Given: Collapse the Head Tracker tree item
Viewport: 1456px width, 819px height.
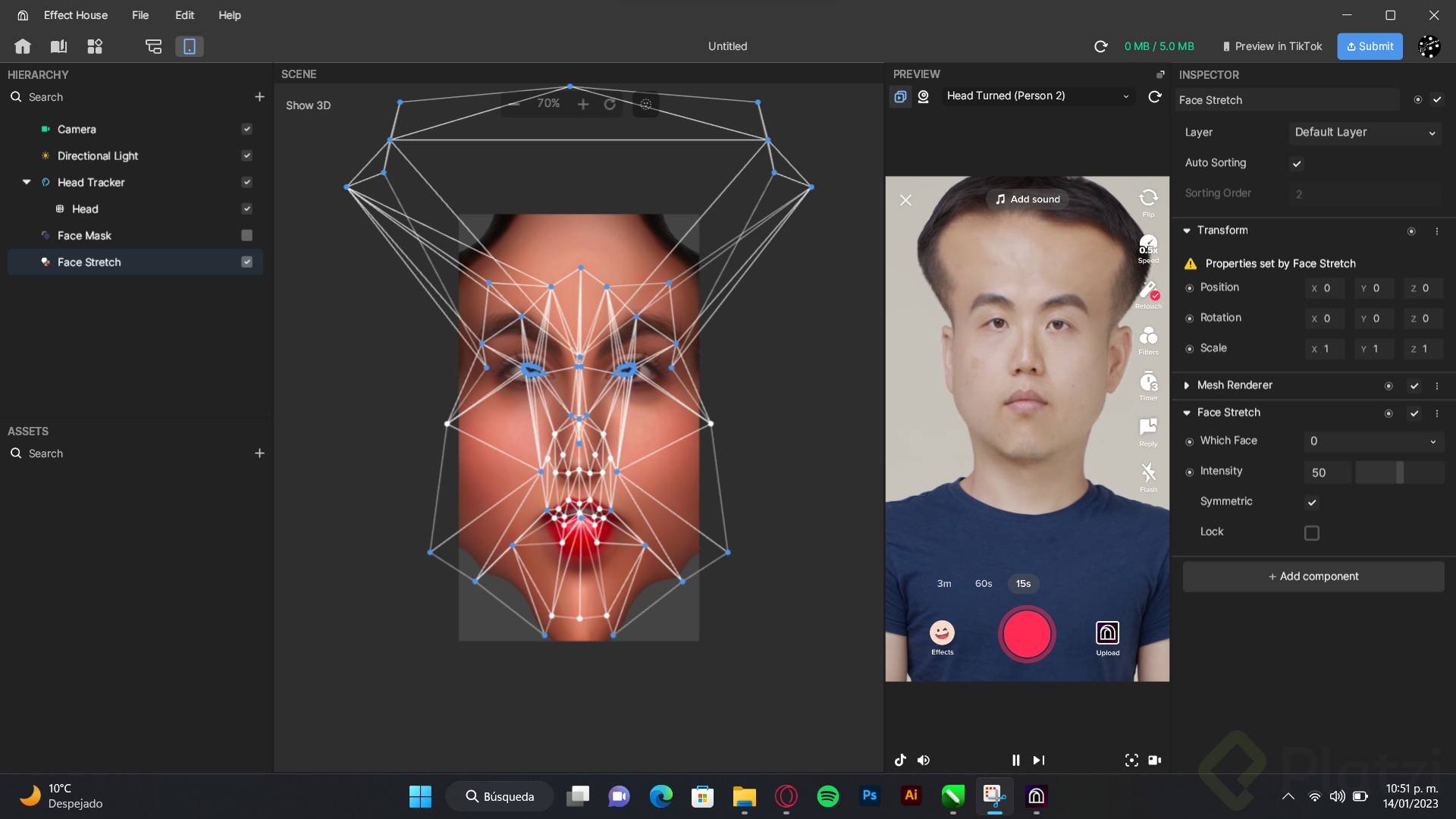Looking at the screenshot, I should tap(27, 182).
